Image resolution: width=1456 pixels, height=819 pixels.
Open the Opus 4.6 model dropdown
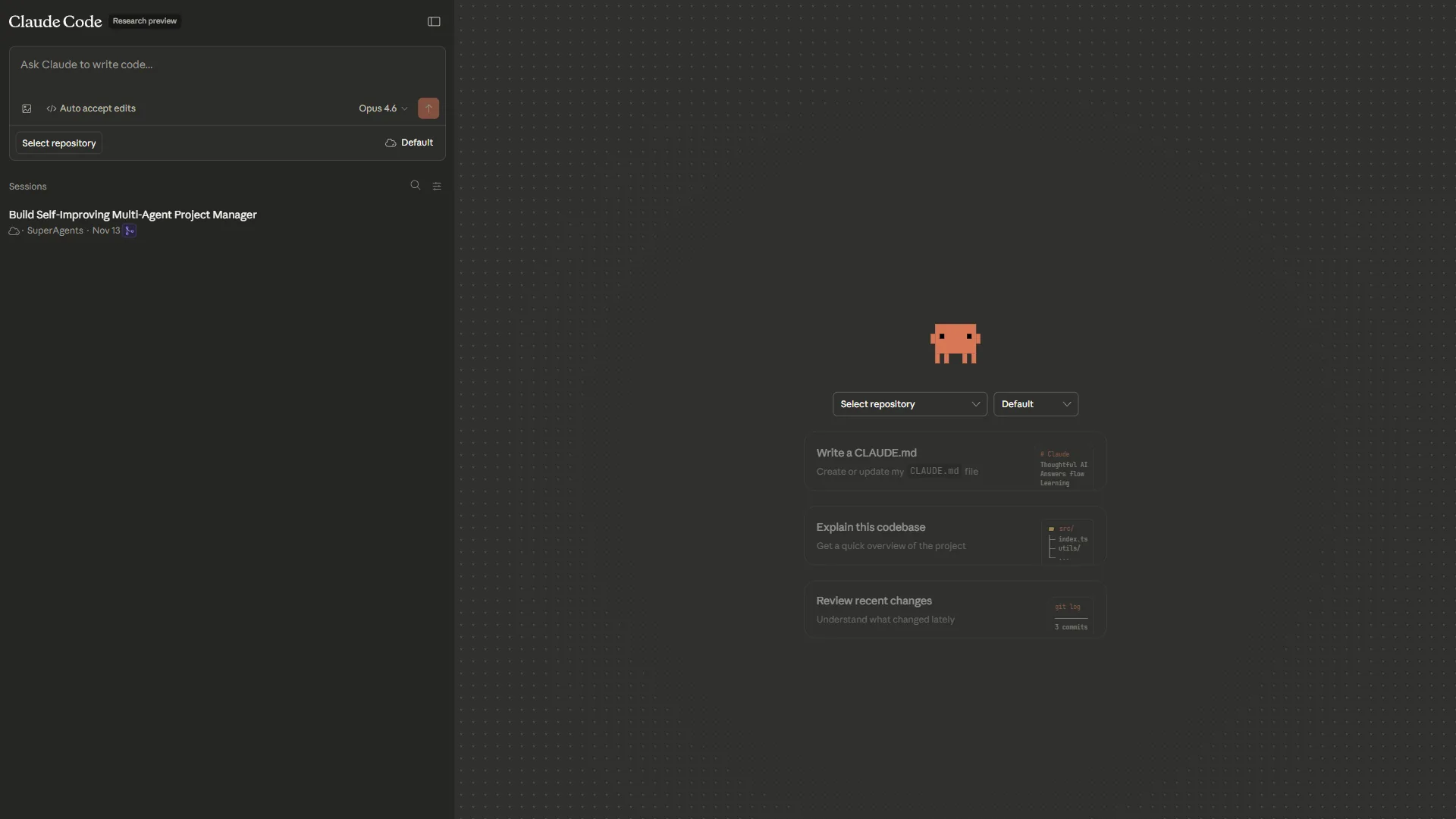pyautogui.click(x=383, y=108)
